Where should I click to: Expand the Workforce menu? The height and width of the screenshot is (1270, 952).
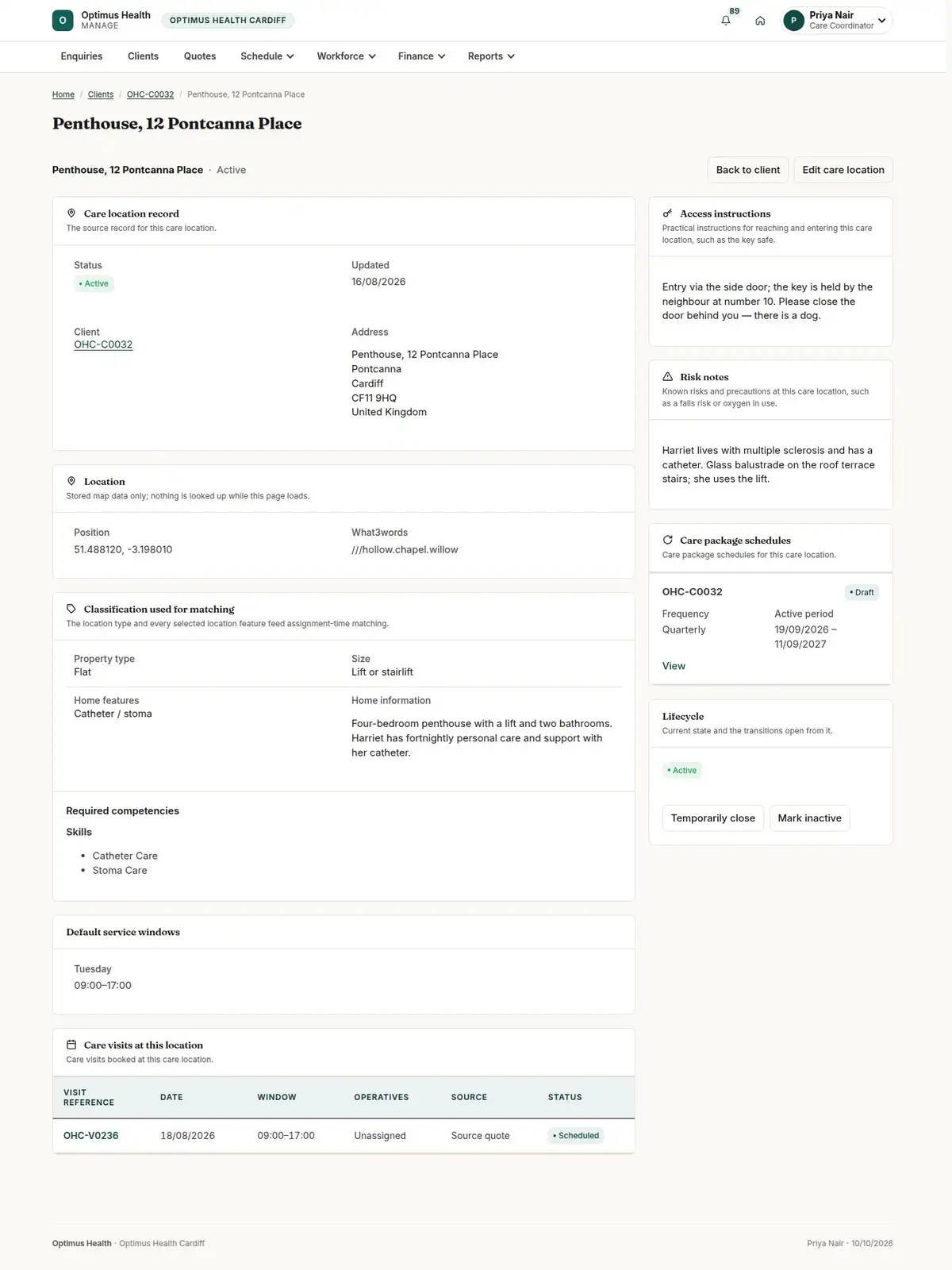pos(346,56)
